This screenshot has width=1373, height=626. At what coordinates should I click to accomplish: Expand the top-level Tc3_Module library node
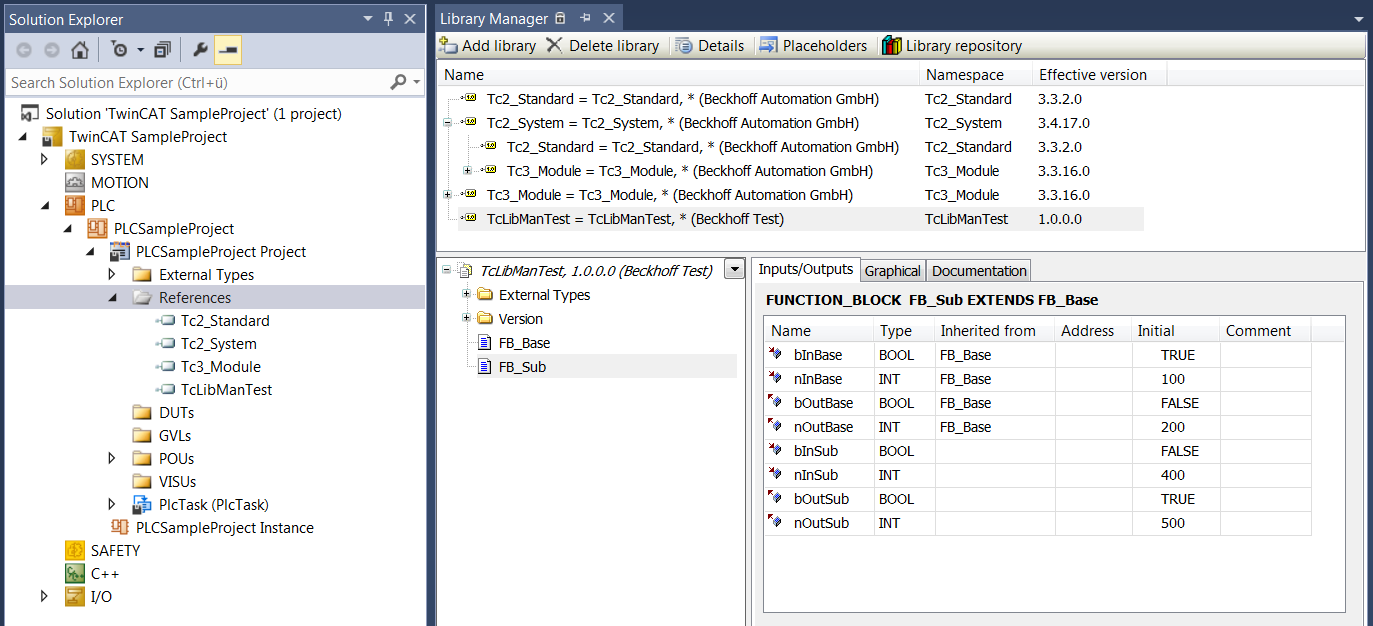tap(448, 195)
